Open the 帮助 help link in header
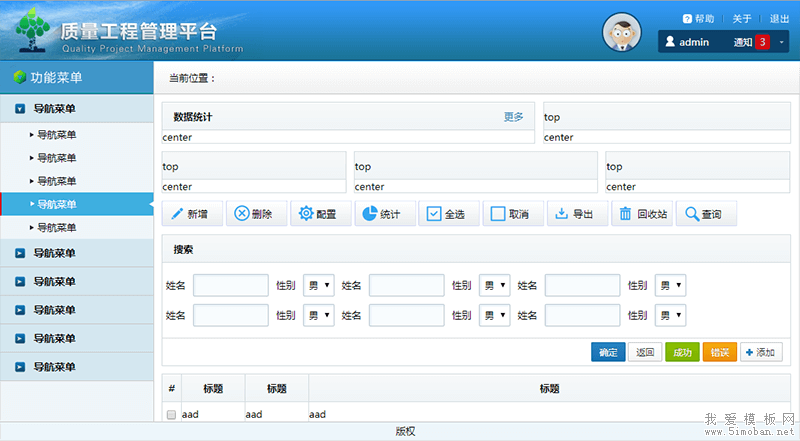The image size is (800, 441). coord(698,18)
